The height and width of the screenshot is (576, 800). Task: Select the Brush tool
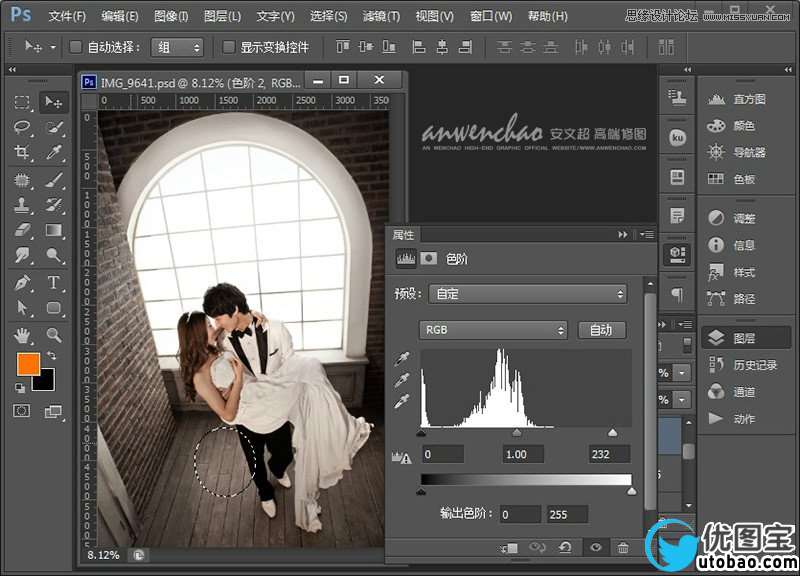[54, 180]
